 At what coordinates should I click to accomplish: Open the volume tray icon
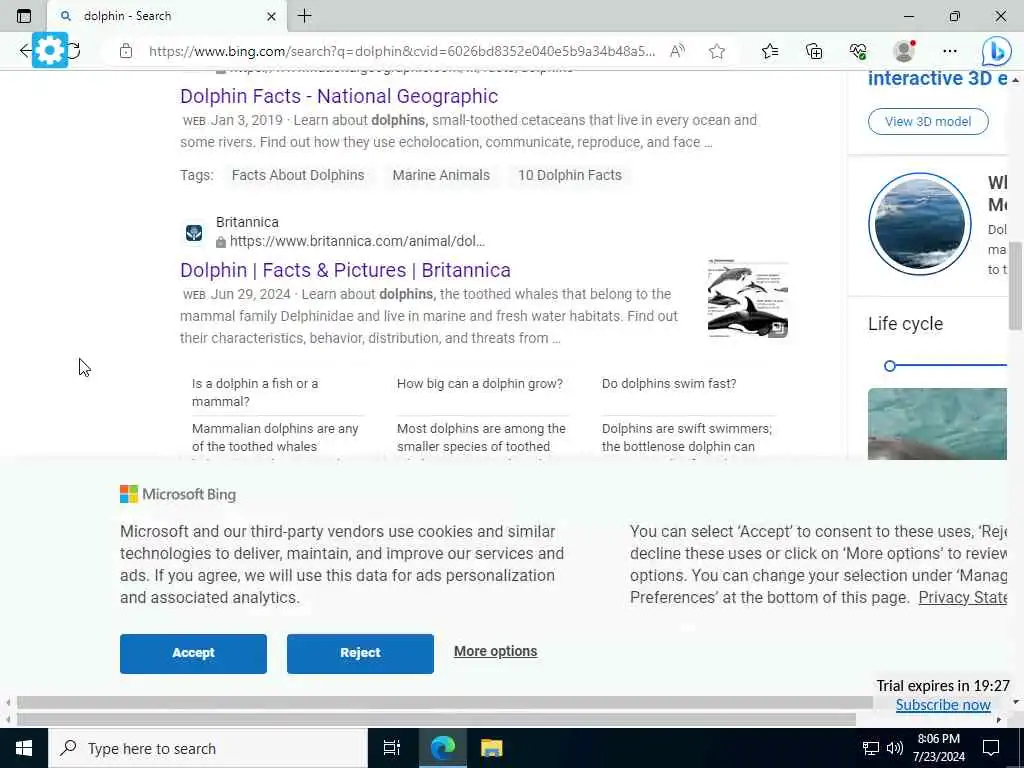[x=895, y=748]
